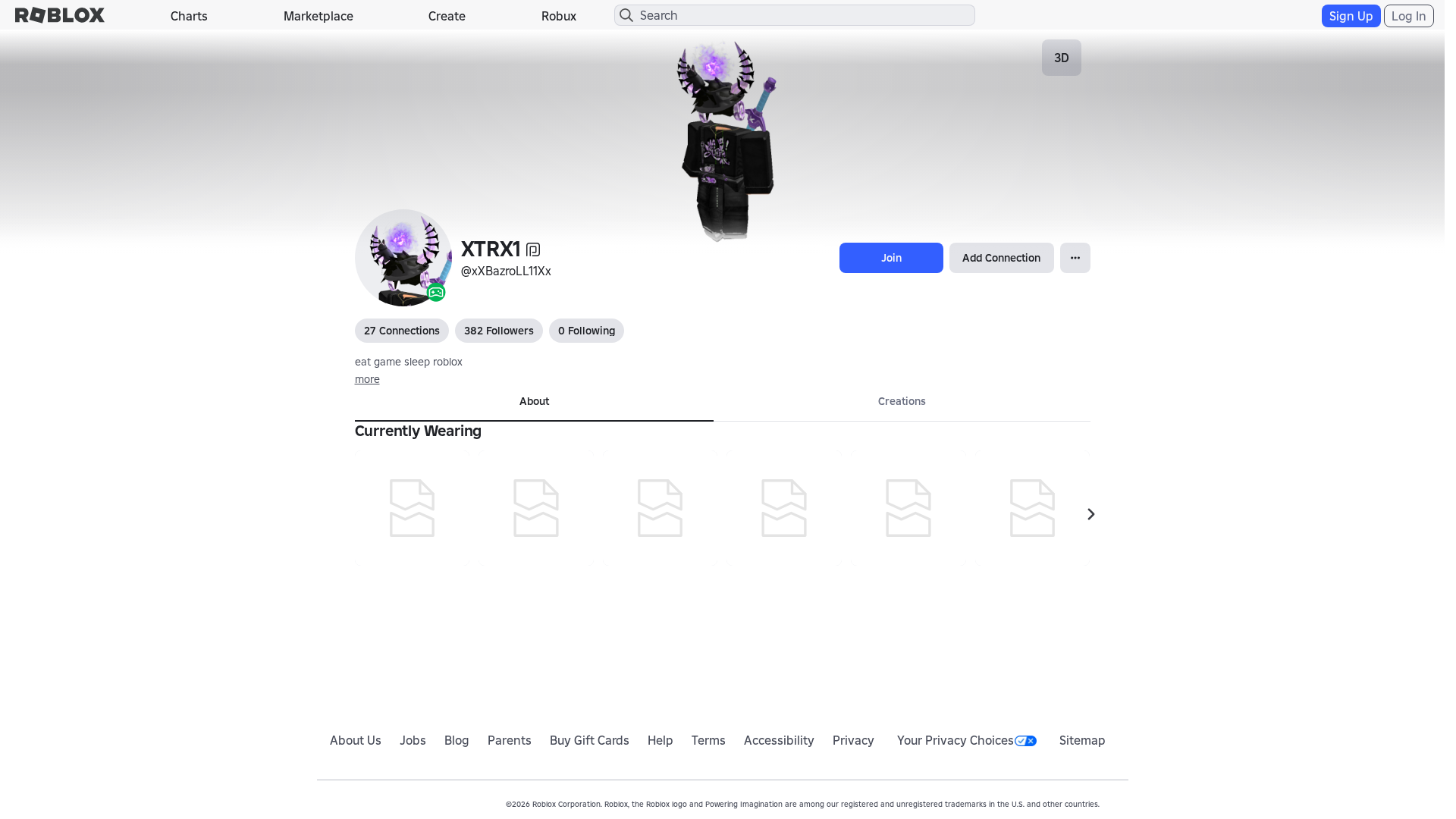Image resolution: width=1456 pixels, height=819 pixels.
Task: Click the @xXBazroLL11Xx username text
Action: 506,271
